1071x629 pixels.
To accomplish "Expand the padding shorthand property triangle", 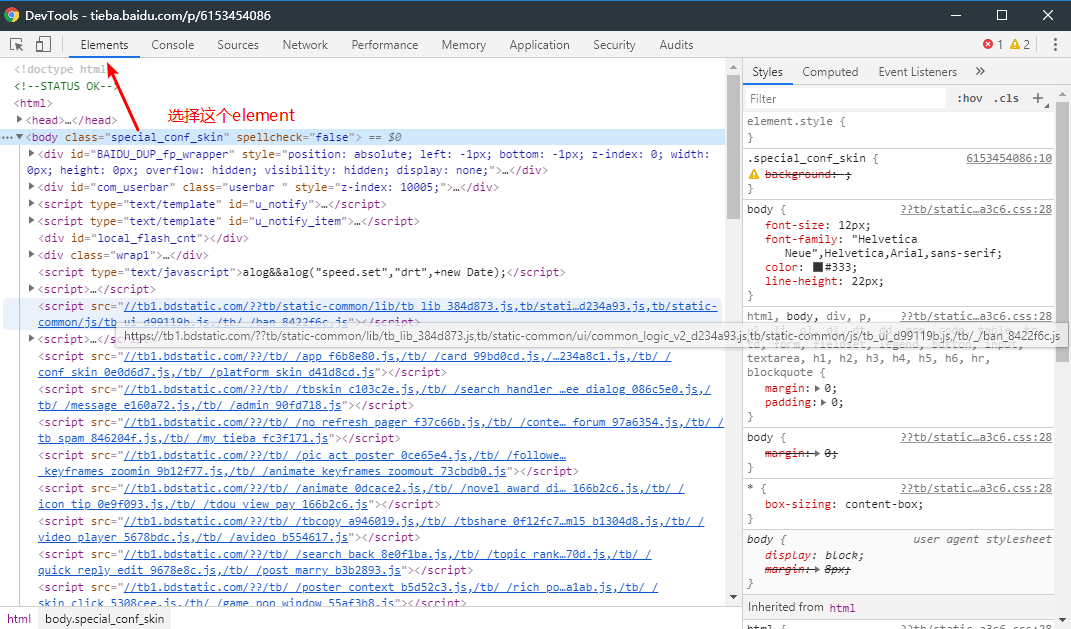I will (824, 402).
